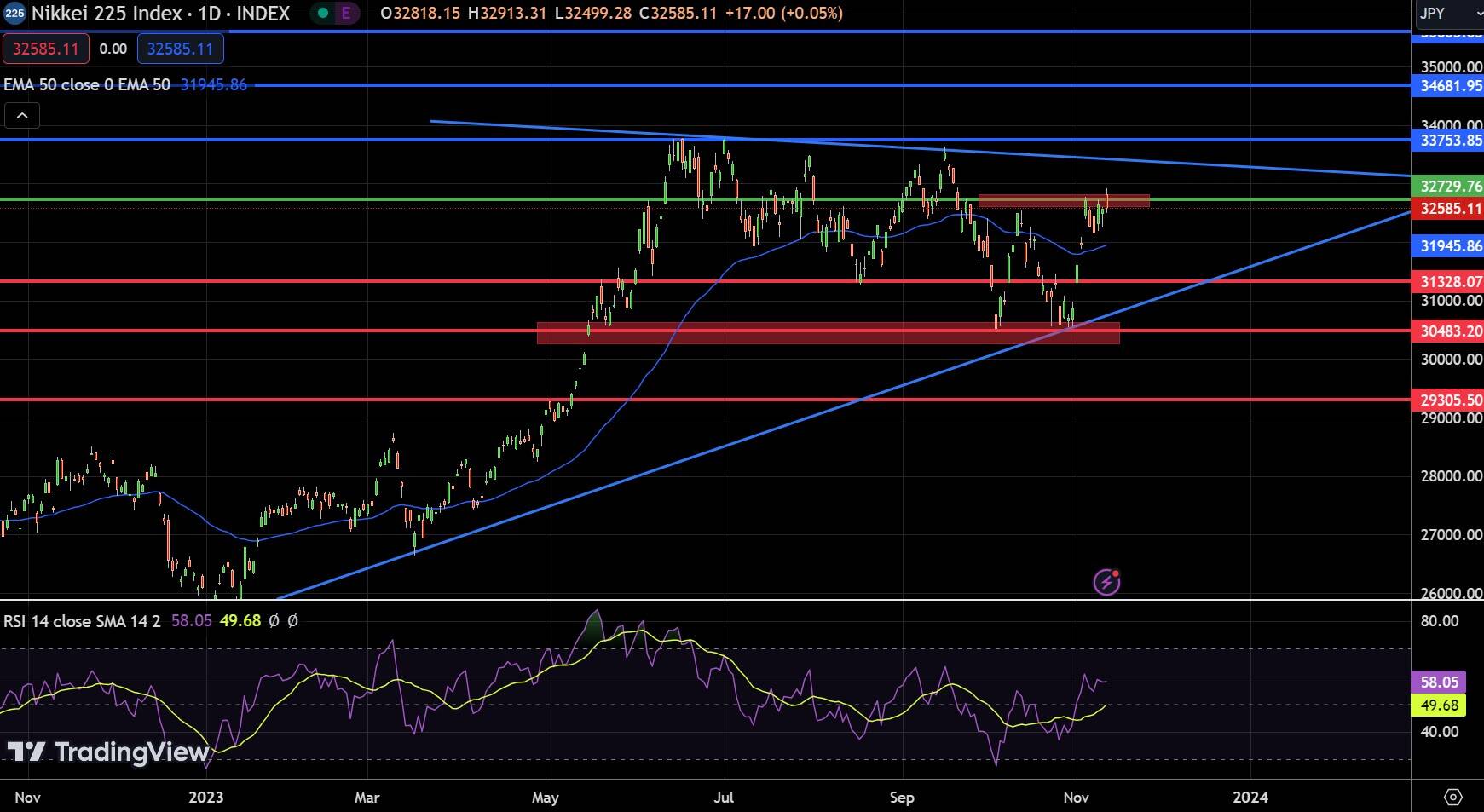The width and height of the screenshot is (1484, 812).
Task: Click the low price L32499.28 value
Action: (592, 14)
